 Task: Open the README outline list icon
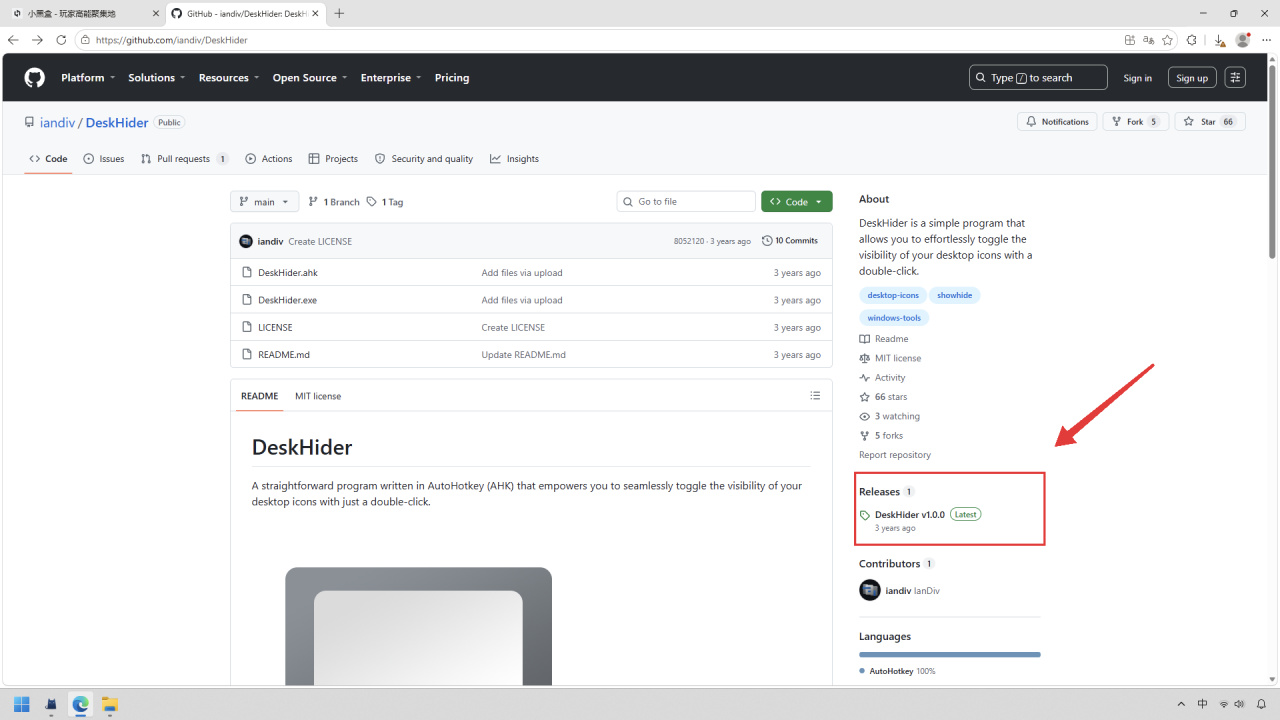815,396
